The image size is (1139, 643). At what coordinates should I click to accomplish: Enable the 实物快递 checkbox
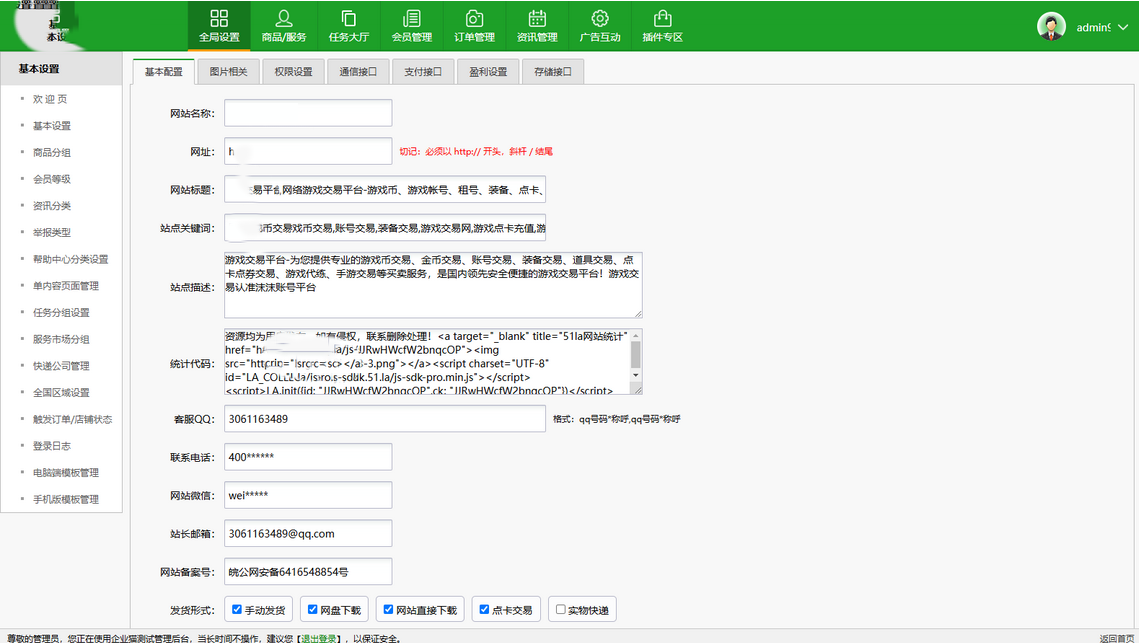tap(561, 608)
